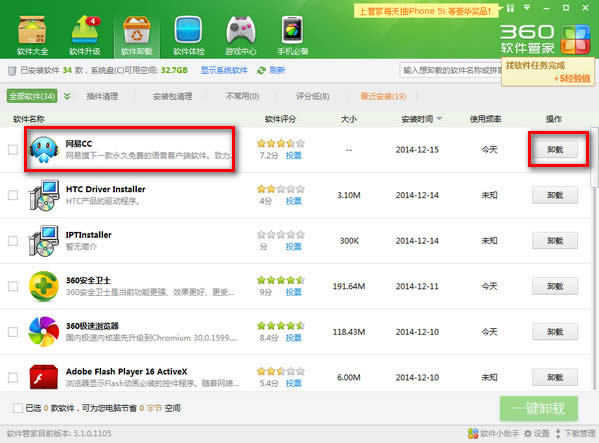Expand the chevron beside 全部软件(34)
599x443 pixels.
click(67, 96)
